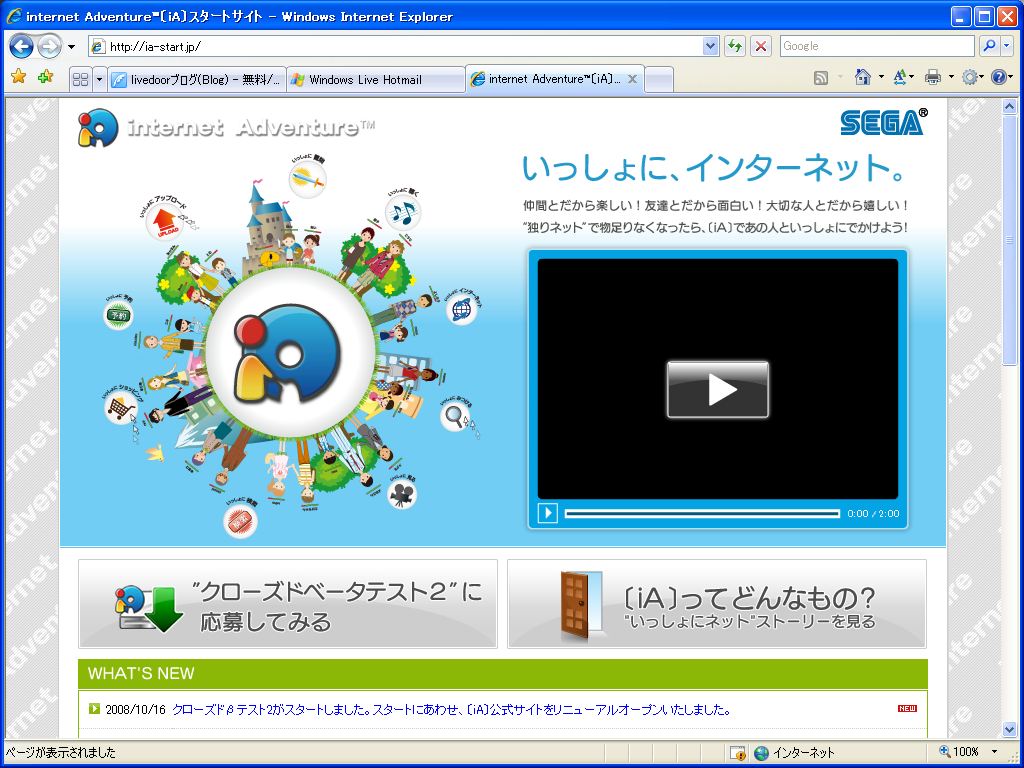Click the internet Adventure logo
This screenshot has height=768, width=1024.
pyautogui.click(x=226, y=127)
